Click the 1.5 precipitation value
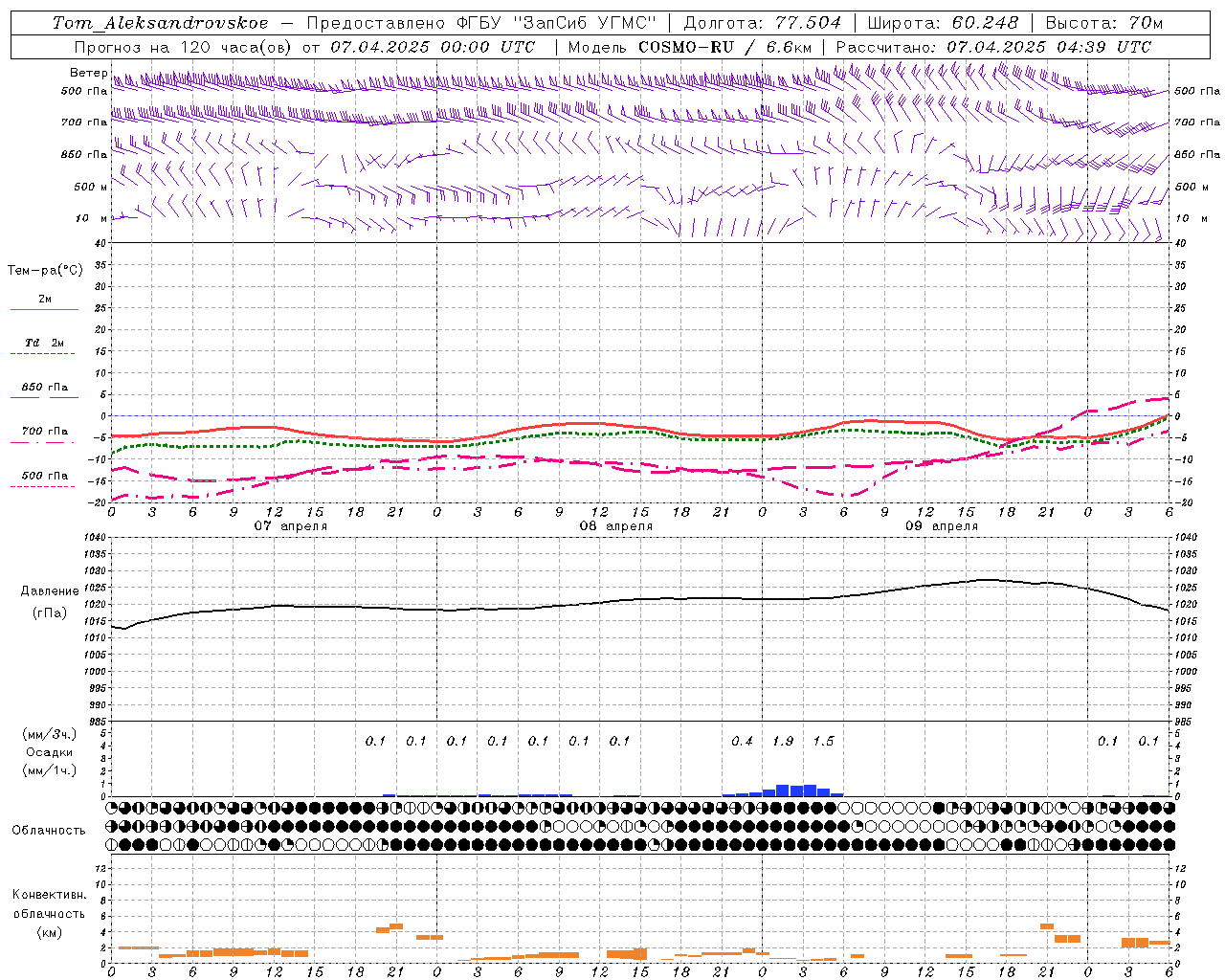Viewport: 1225px width, 980px height. (823, 741)
